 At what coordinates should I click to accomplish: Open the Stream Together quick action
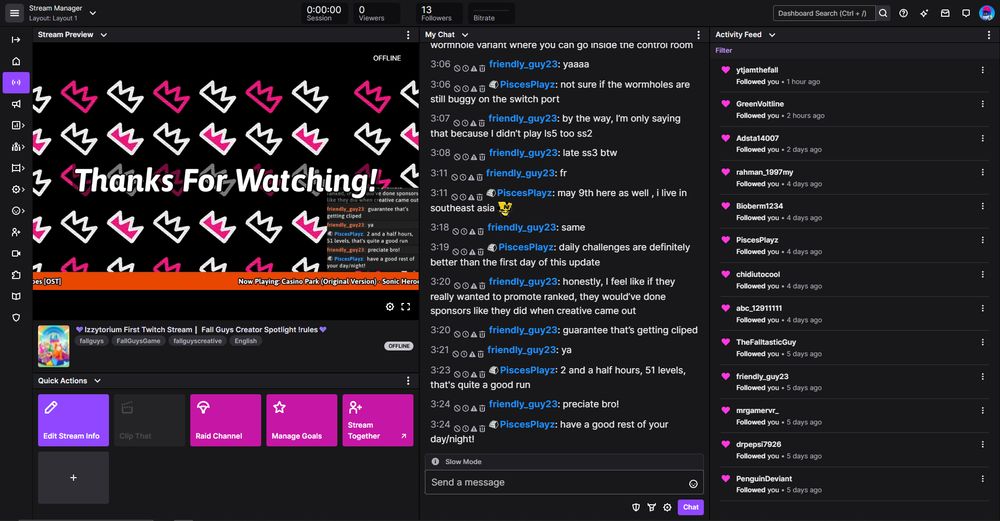coord(378,420)
